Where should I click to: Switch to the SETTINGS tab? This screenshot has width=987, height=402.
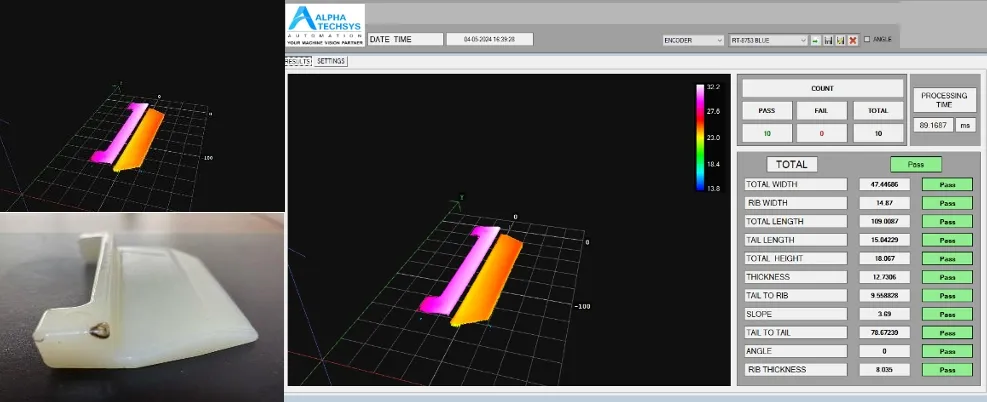click(x=331, y=61)
